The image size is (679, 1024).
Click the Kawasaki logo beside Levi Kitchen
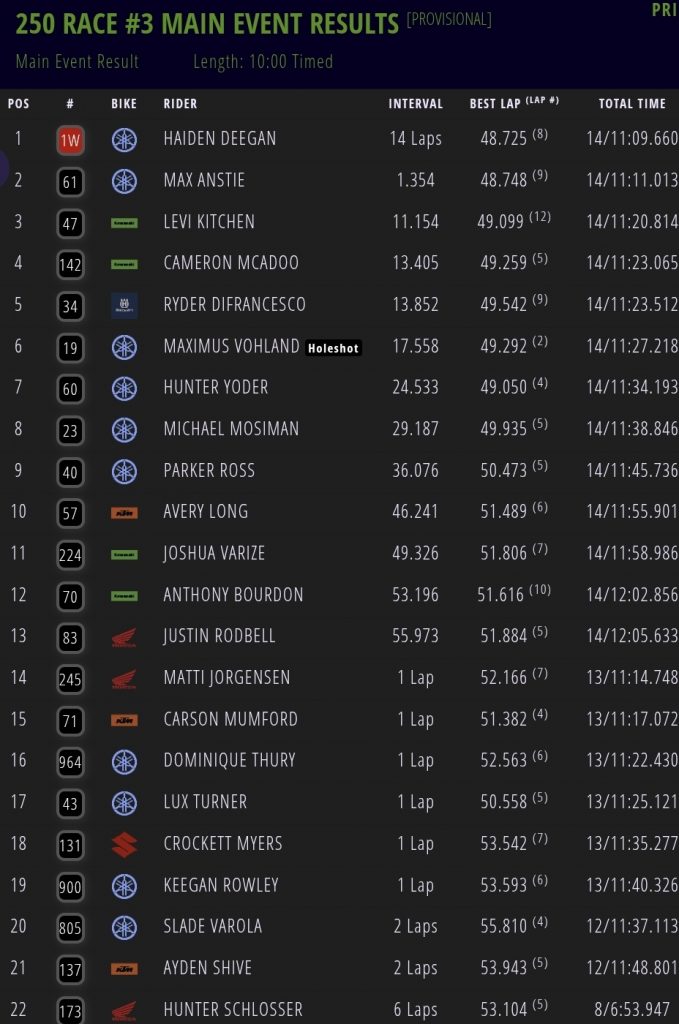tap(124, 222)
